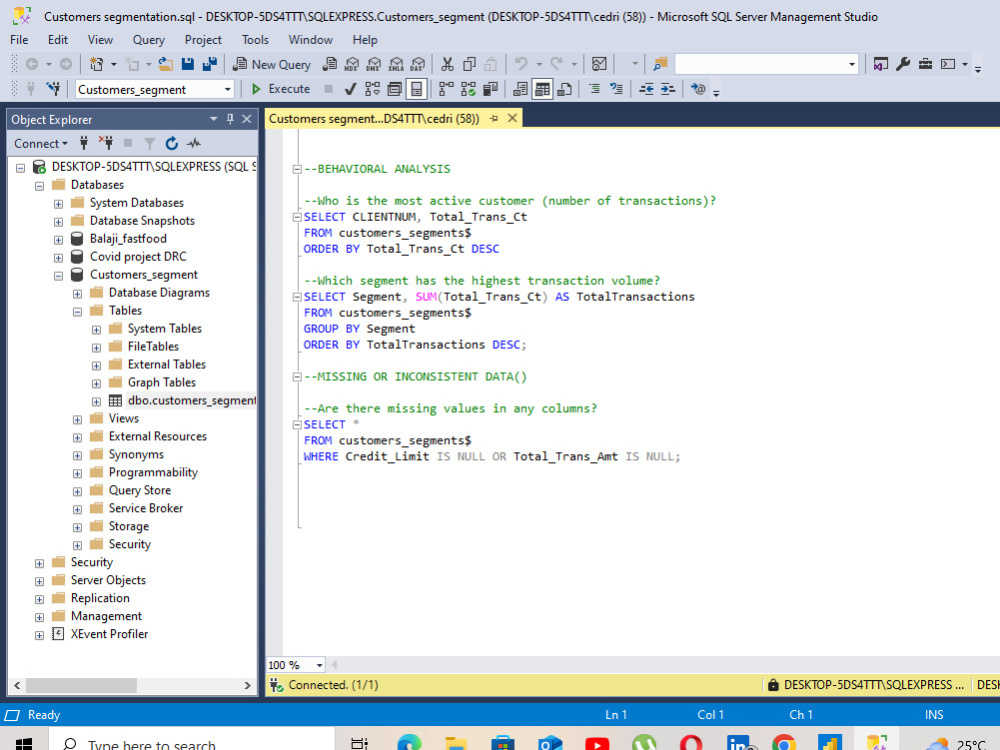Click the Change Connection icon

[54, 89]
